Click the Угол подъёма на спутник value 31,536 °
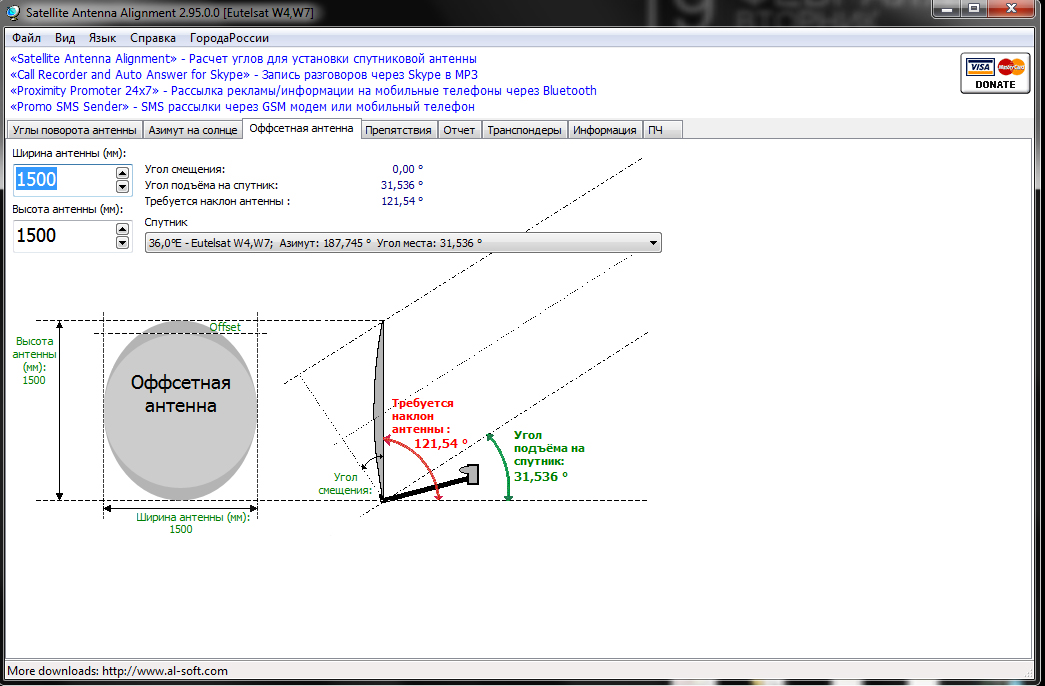The width and height of the screenshot is (1045, 686). (x=402, y=185)
